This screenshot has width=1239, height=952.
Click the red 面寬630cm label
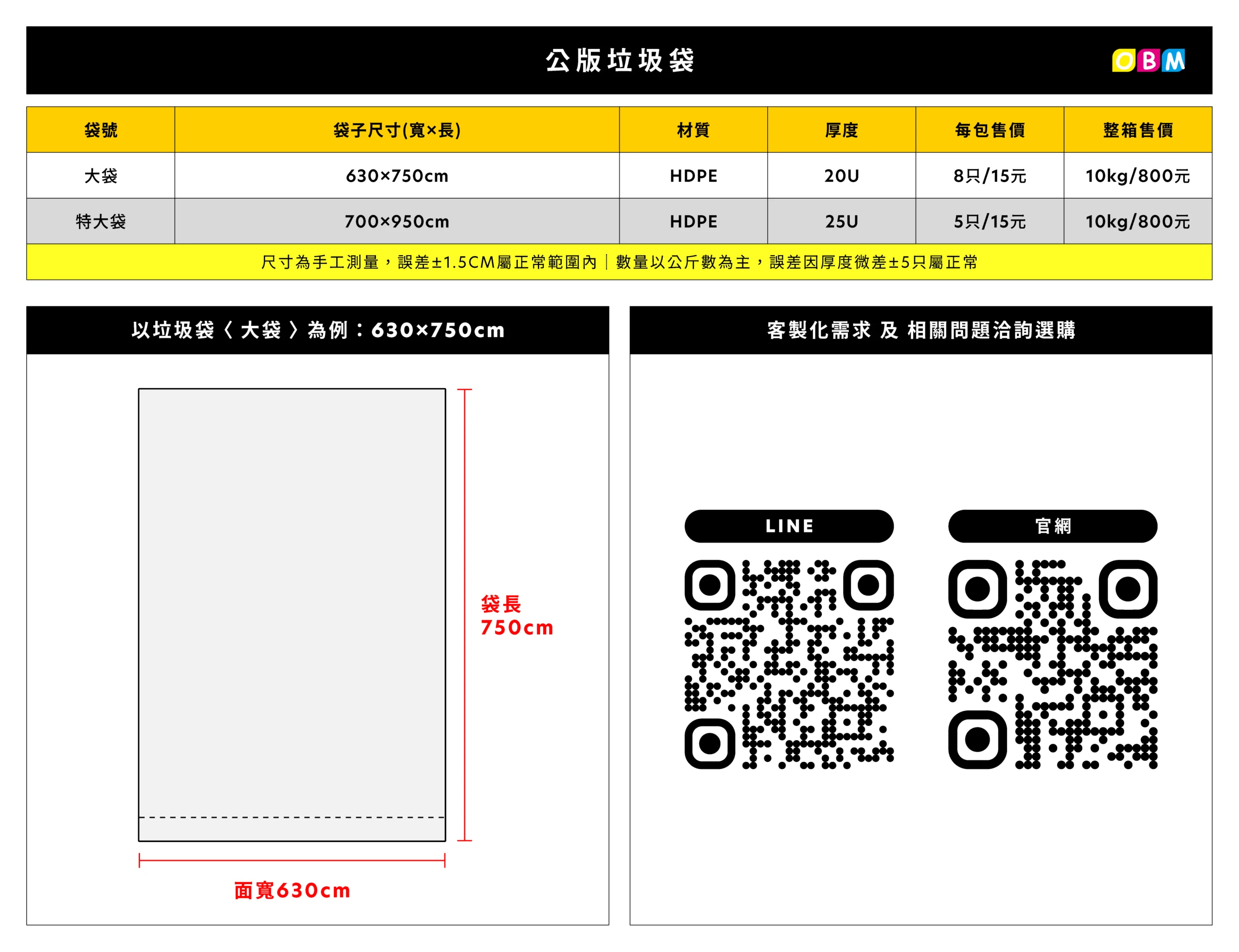292,890
